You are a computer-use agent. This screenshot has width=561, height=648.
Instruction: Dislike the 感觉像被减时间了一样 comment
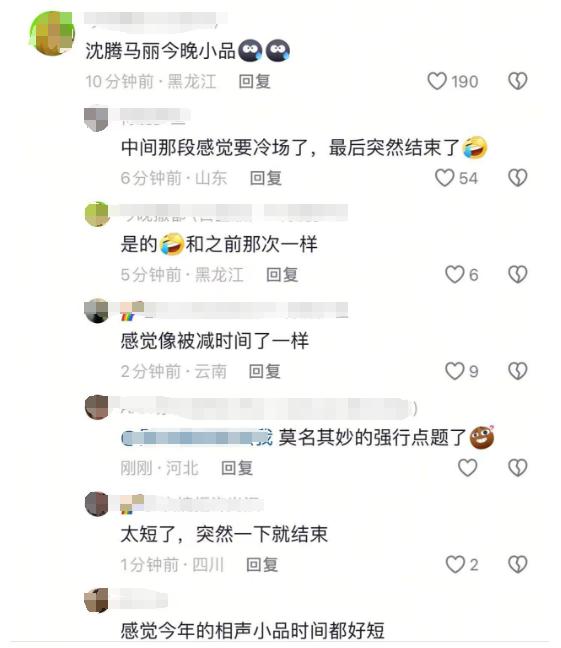tap(518, 371)
